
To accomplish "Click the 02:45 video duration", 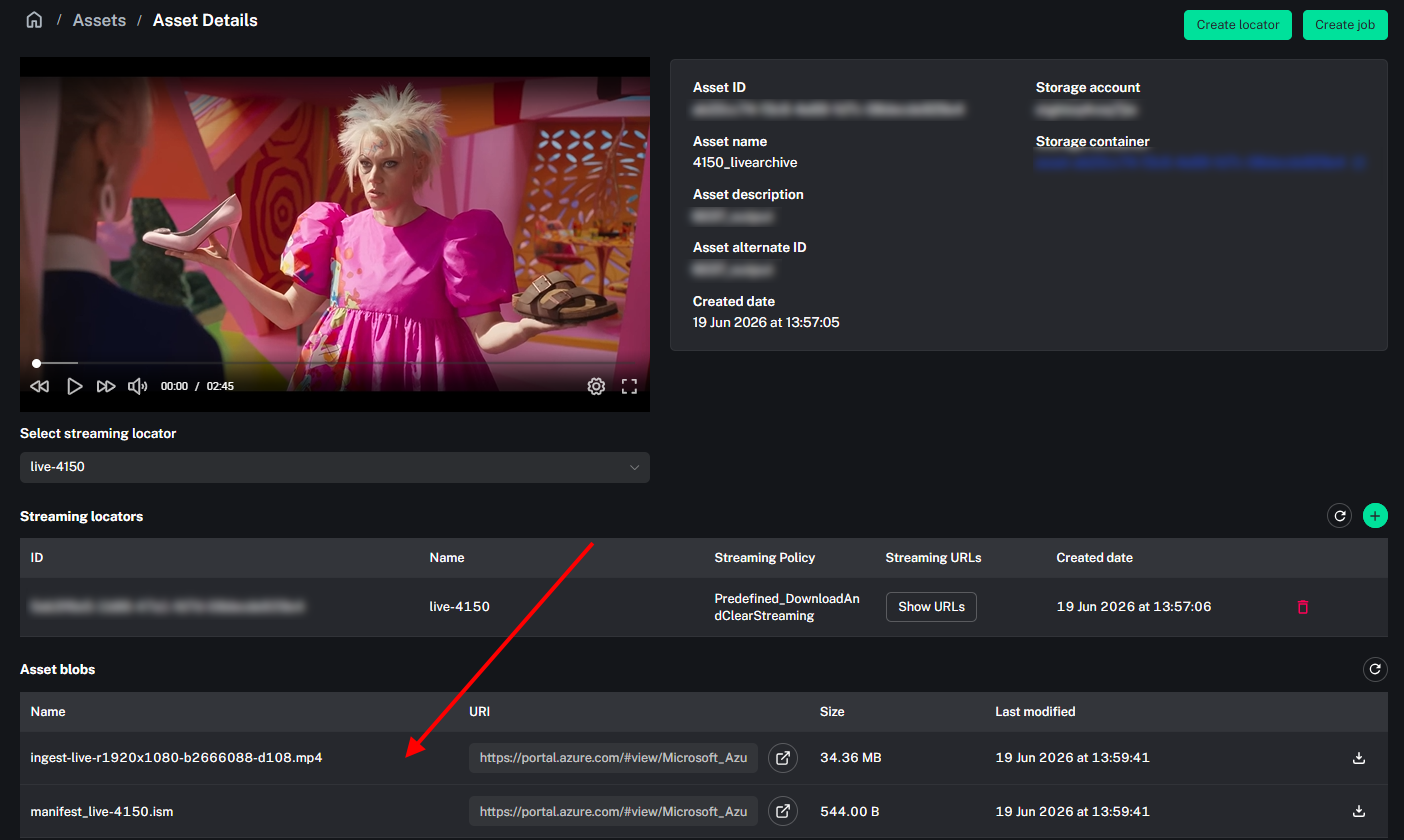I will pos(220,386).
